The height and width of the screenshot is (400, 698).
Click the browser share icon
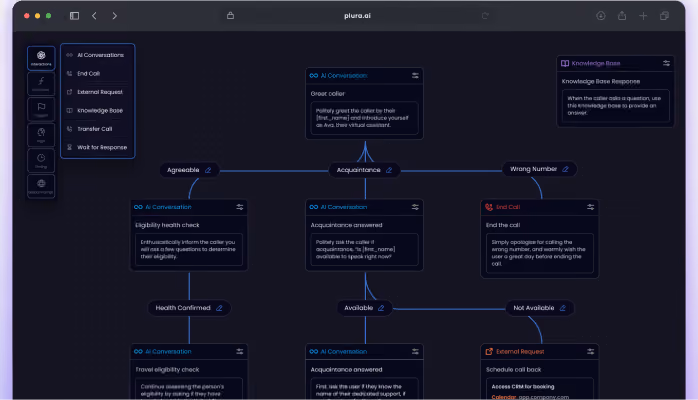[x=622, y=16]
